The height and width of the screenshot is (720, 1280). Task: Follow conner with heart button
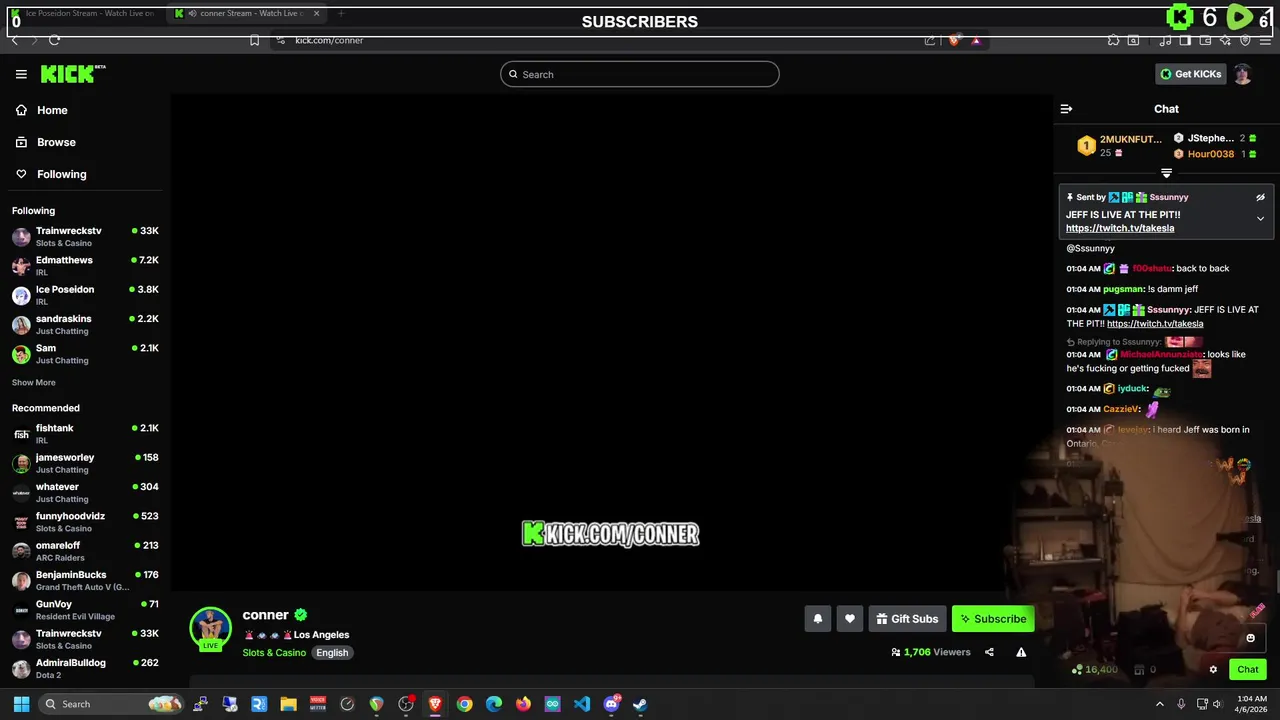pyautogui.click(x=850, y=619)
